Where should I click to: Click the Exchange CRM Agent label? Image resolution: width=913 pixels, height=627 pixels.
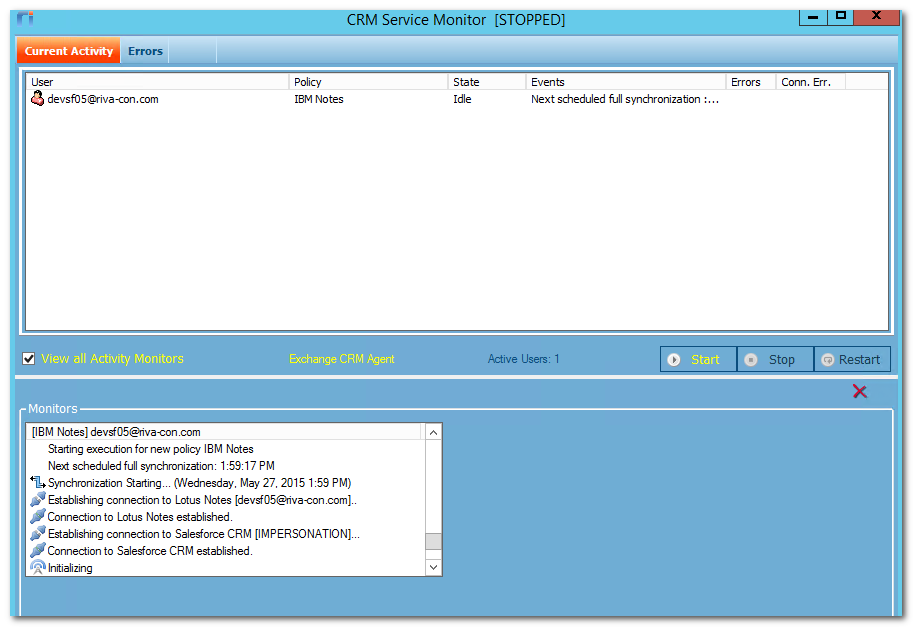[342, 359]
